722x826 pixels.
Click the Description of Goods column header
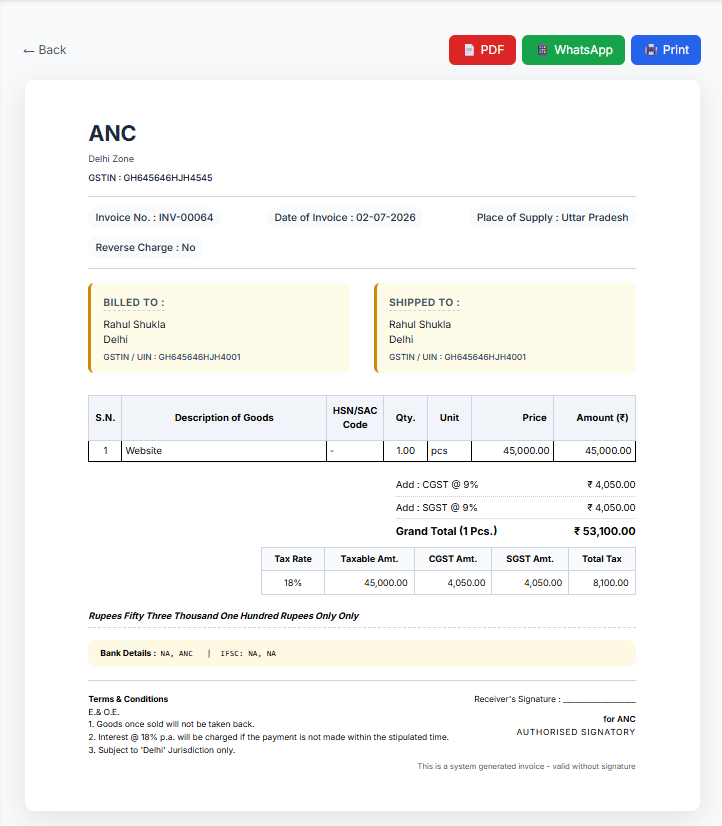(x=224, y=418)
